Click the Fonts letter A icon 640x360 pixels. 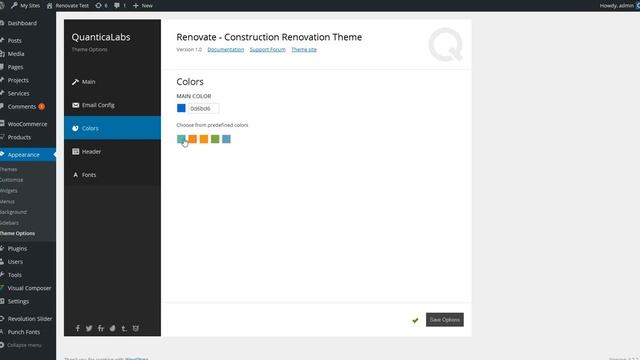click(x=76, y=175)
